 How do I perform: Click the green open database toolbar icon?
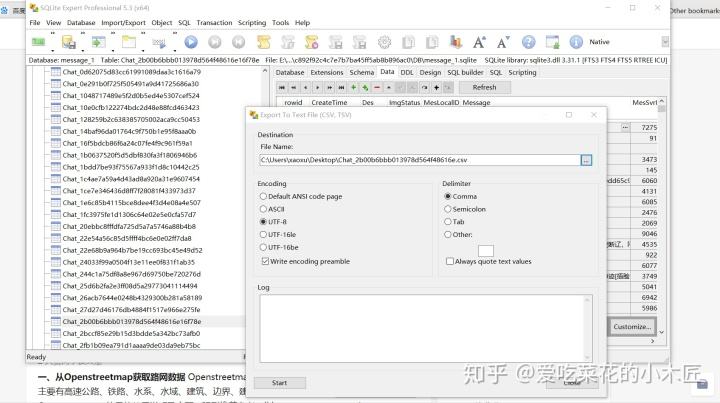pyautogui.click(x=39, y=42)
